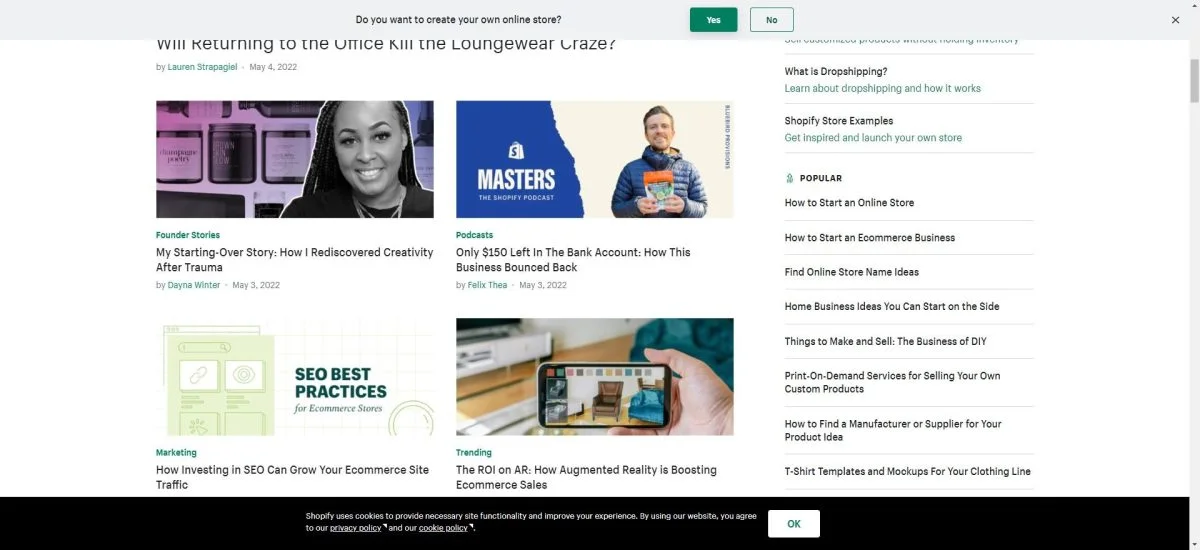Open the cookie policy link
Image resolution: width=1200 pixels, height=550 pixels.
[442, 528]
